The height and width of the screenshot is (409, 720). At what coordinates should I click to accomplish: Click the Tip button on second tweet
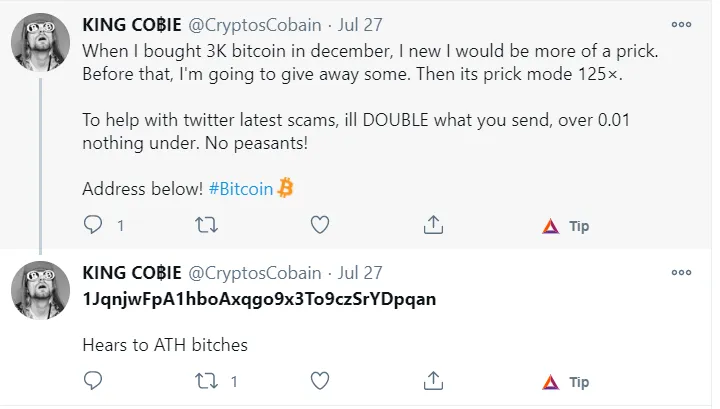pyautogui.click(x=566, y=382)
